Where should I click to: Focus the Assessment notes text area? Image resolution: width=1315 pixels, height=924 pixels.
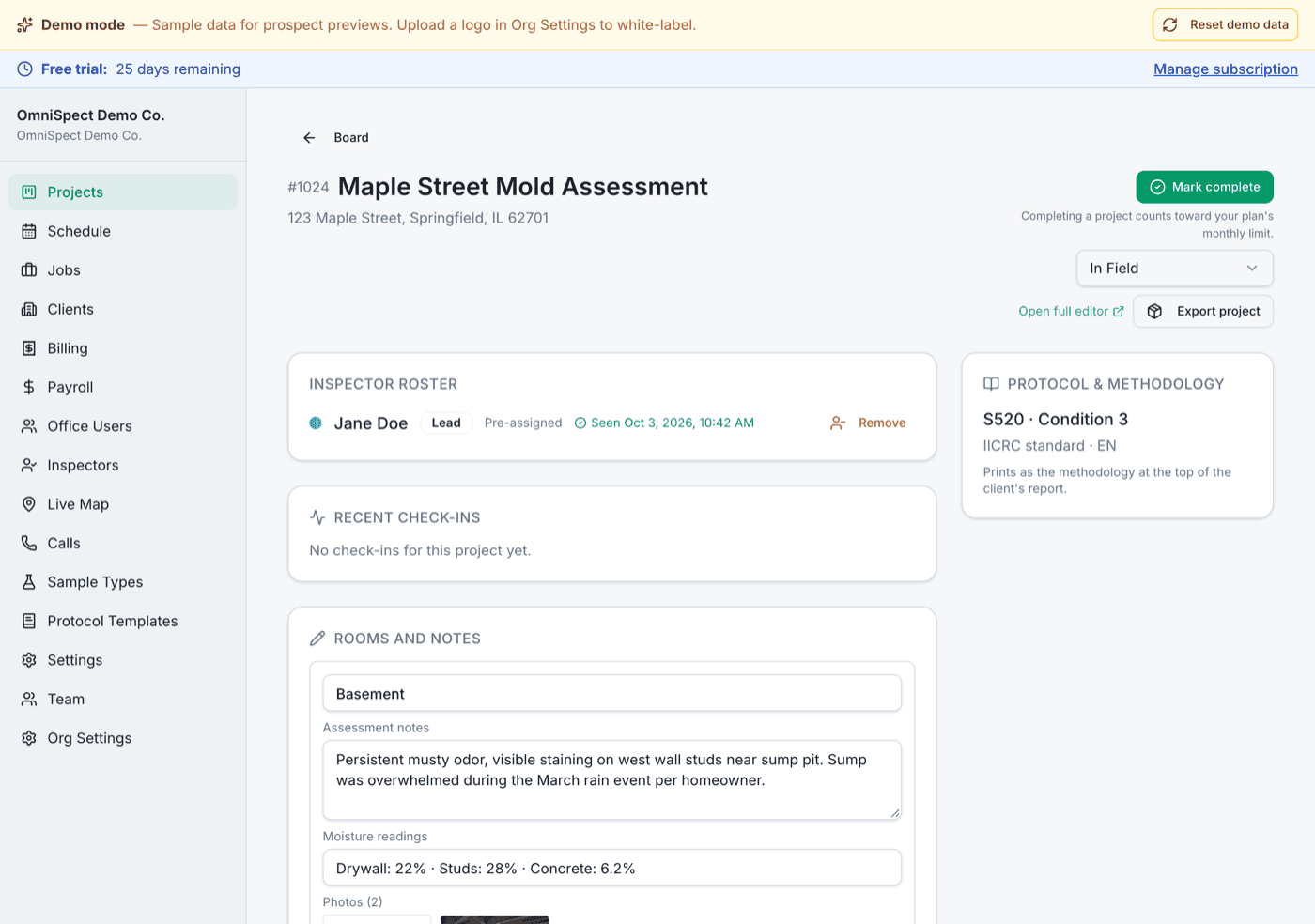tap(611, 780)
